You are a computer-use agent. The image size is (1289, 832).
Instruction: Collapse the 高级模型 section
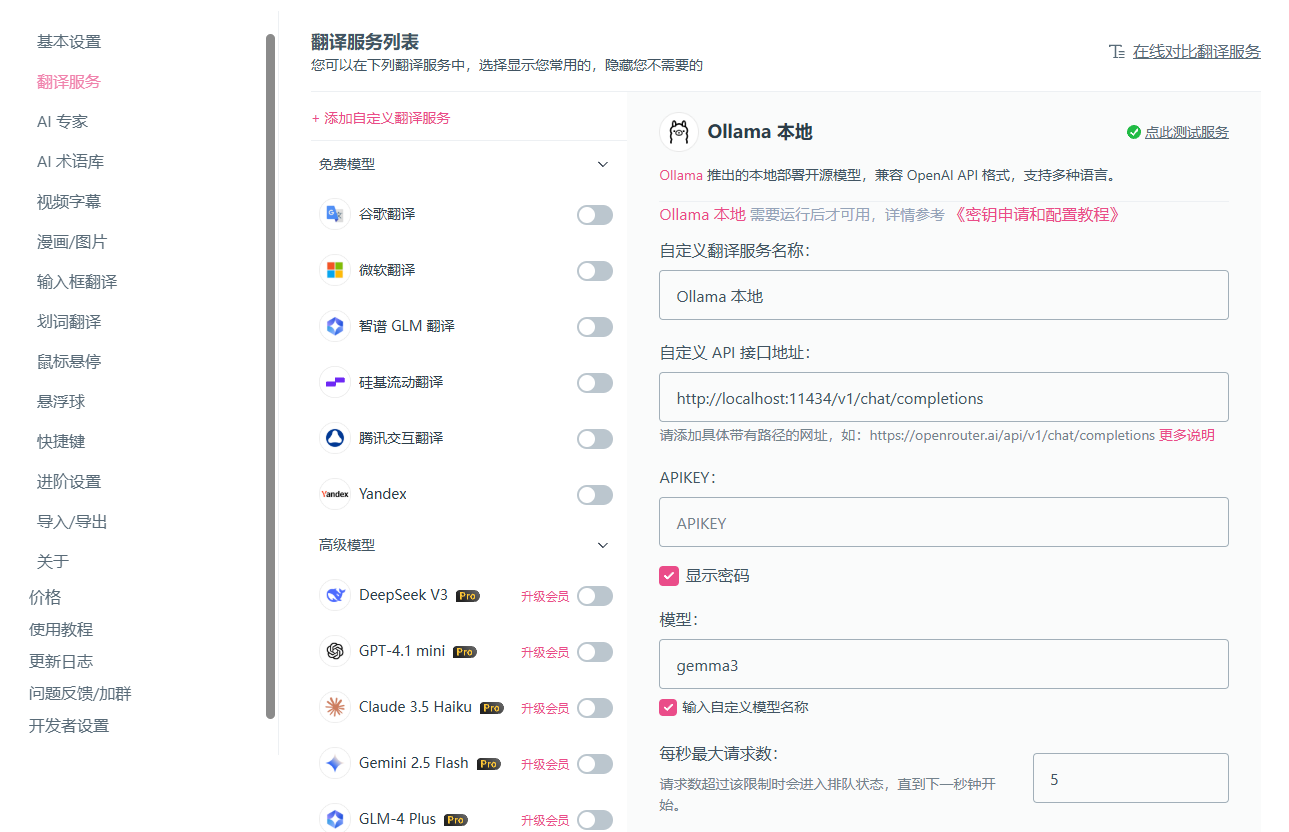pos(602,545)
